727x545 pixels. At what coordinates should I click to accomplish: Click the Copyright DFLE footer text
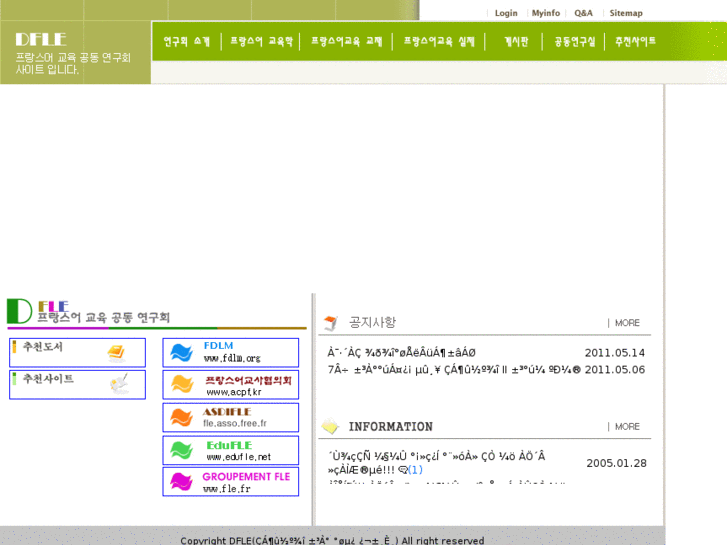click(332, 540)
